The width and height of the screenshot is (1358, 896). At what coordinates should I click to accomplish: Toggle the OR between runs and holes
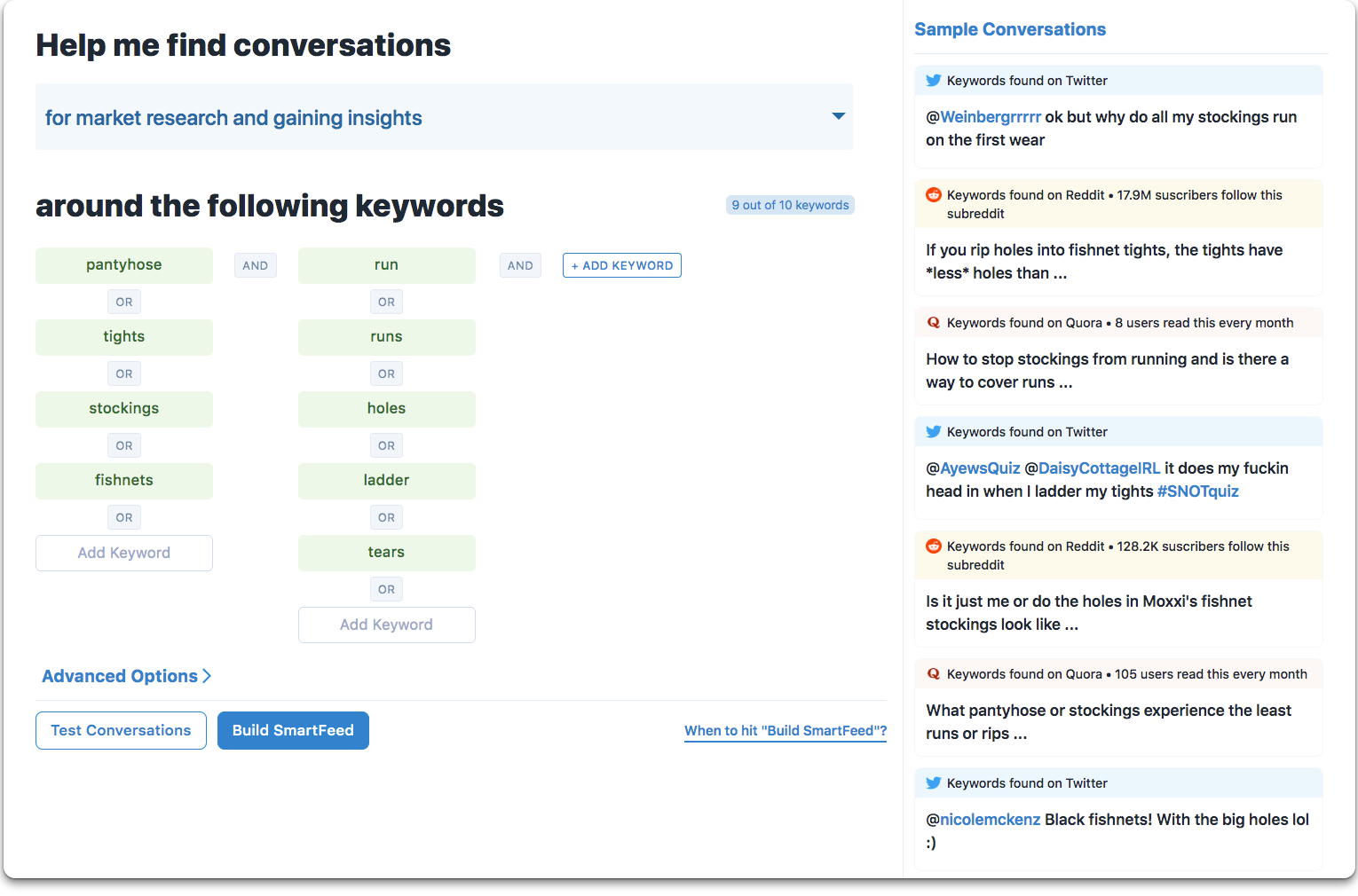click(386, 373)
